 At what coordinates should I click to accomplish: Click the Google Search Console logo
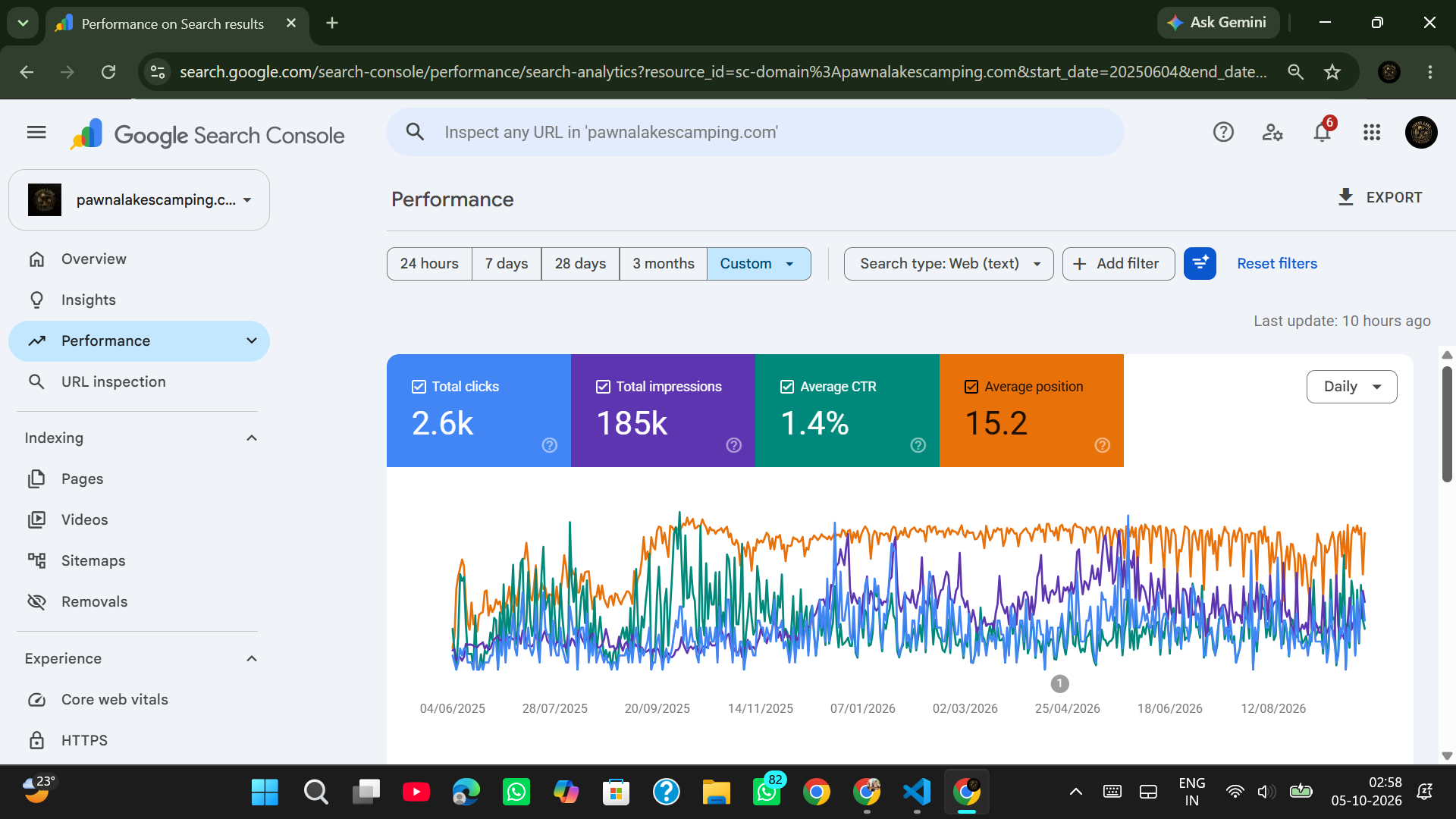coord(207,134)
